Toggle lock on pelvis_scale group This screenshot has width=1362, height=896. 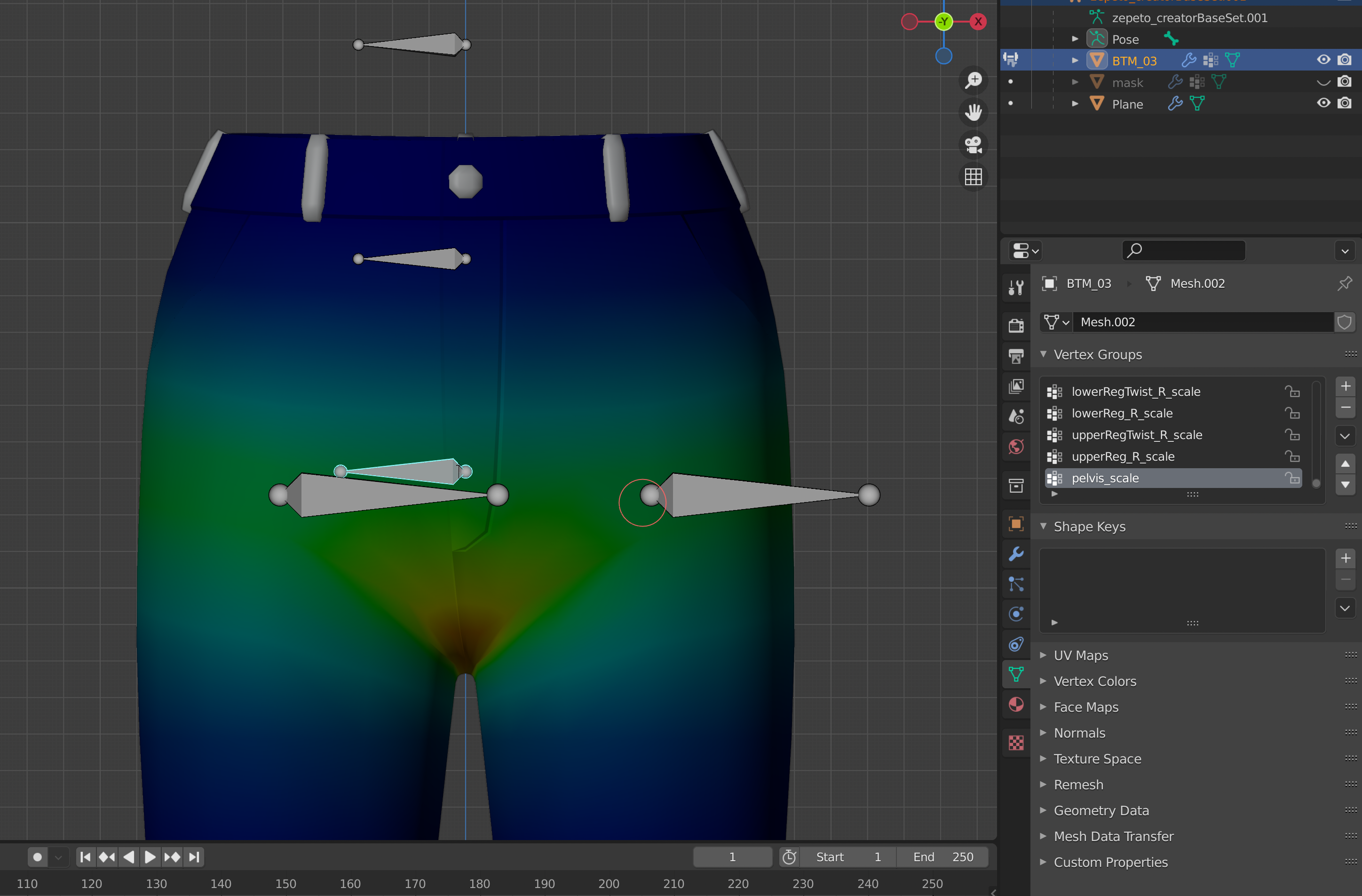pos(1291,479)
